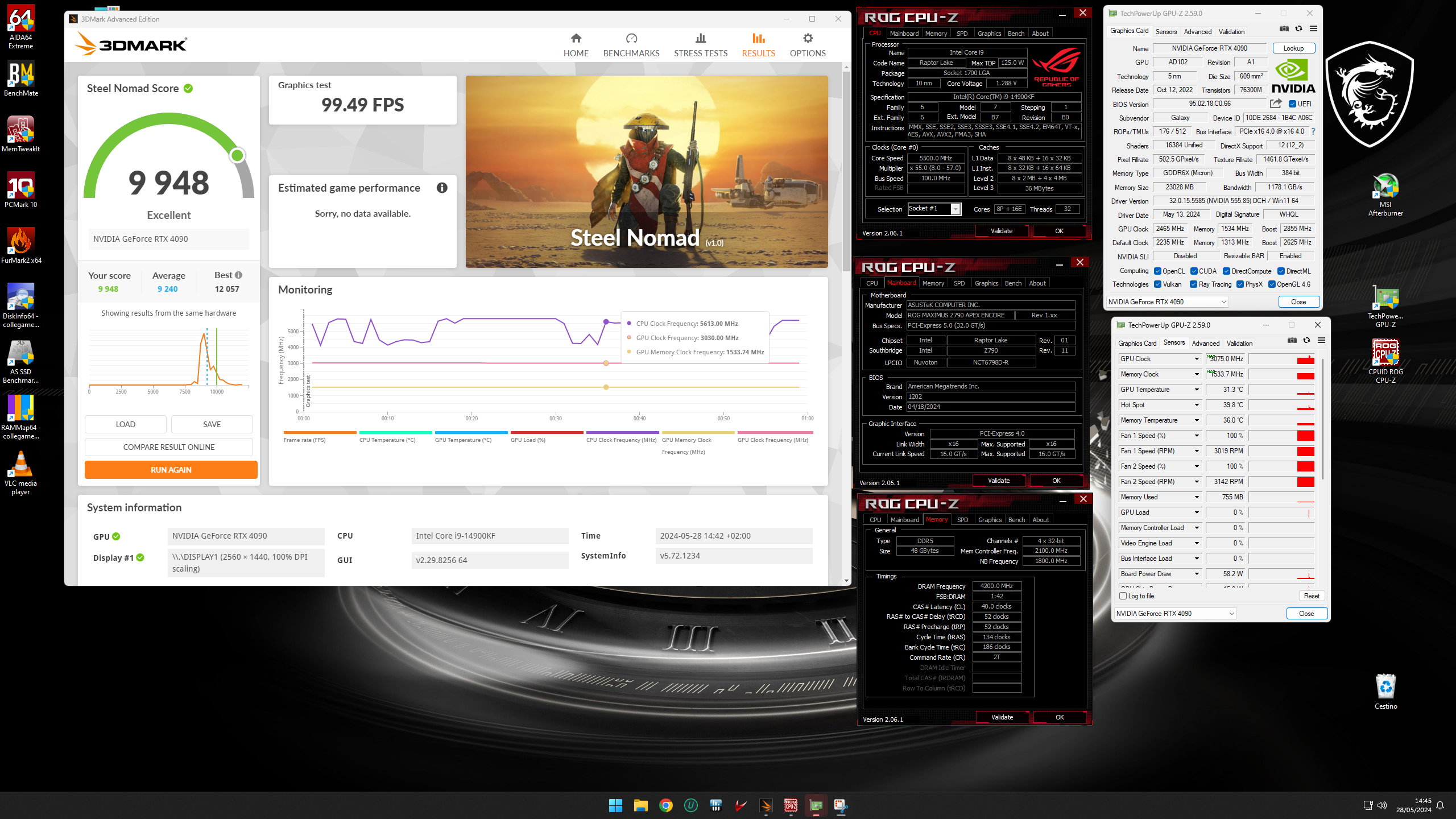Expand Board Power Draw sensor dropdown
This screenshot has width=1456, height=819.
coord(1197,574)
